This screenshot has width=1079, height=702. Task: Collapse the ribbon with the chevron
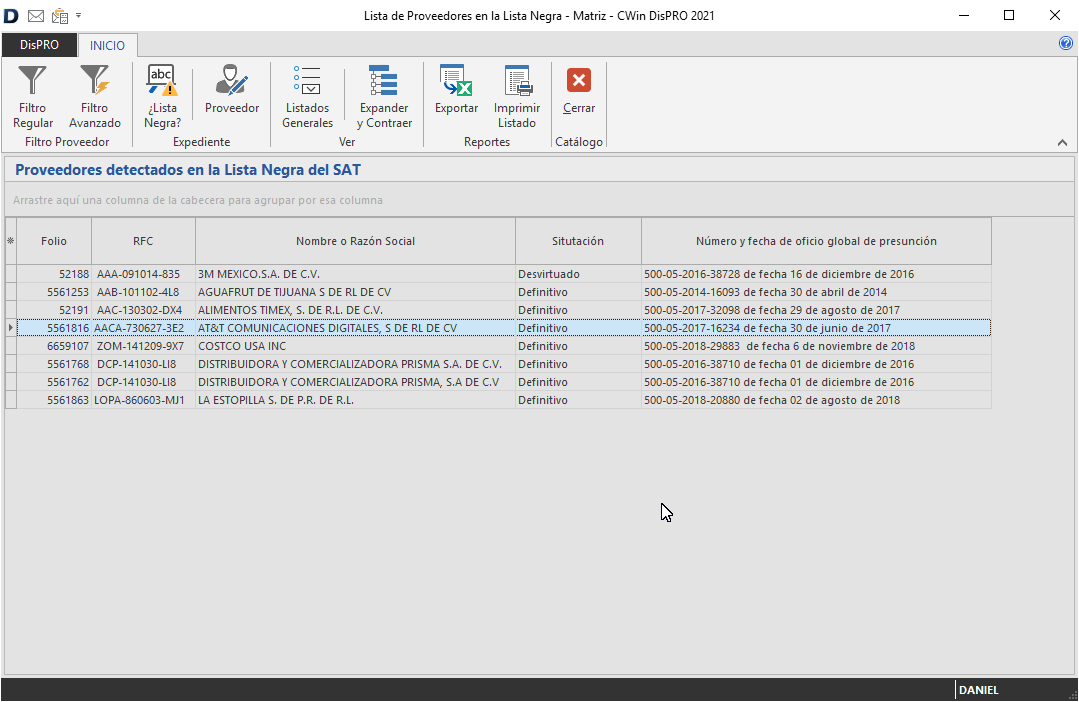1062,143
